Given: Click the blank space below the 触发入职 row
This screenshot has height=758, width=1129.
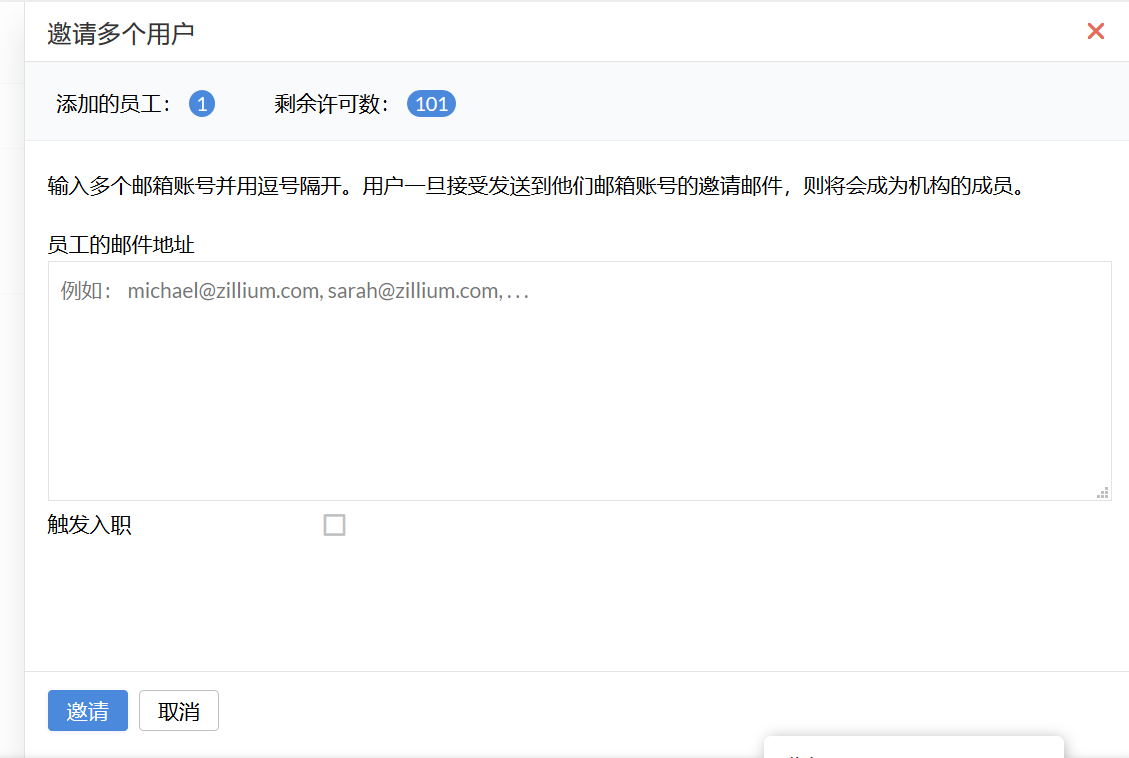Looking at the screenshot, I should click(579, 605).
